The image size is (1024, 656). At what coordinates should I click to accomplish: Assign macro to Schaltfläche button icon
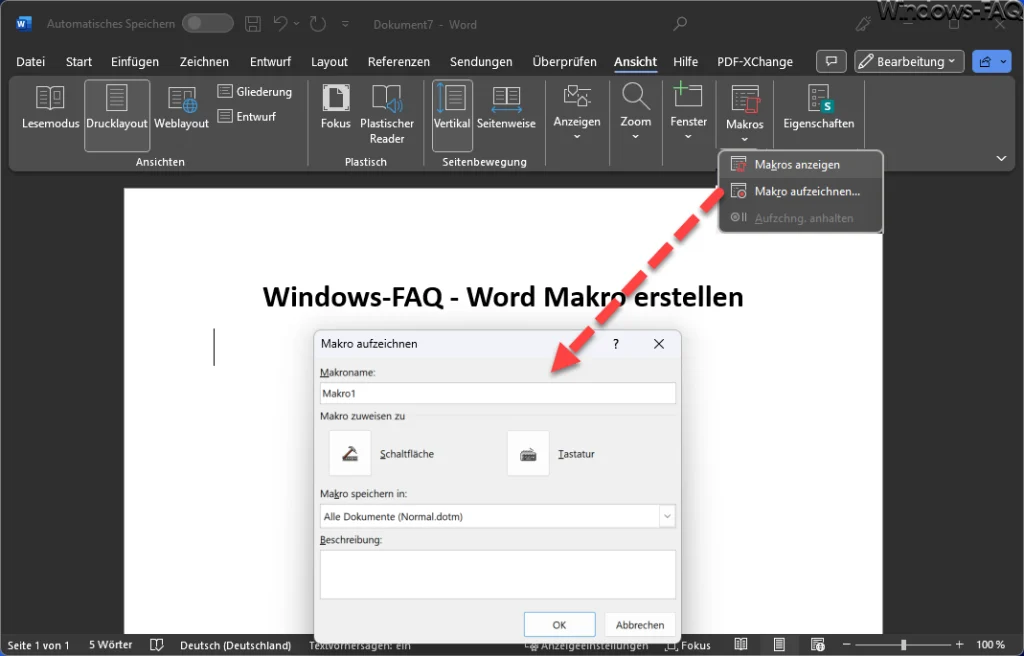click(x=350, y=453)
